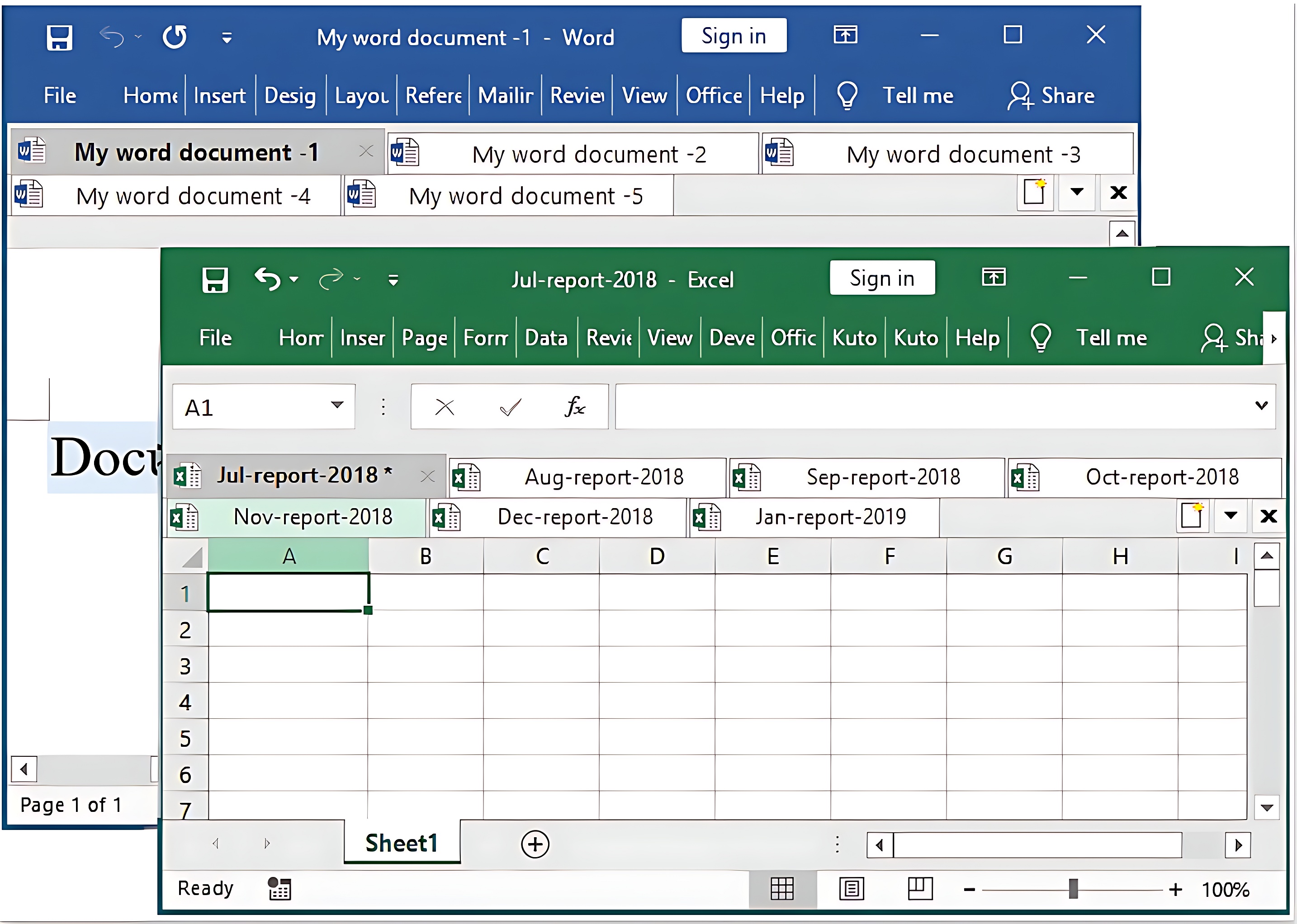Screen dimensions: 1297x924
Task: Click the Sign in button in Excel
Action: click(x=881, y=278)
